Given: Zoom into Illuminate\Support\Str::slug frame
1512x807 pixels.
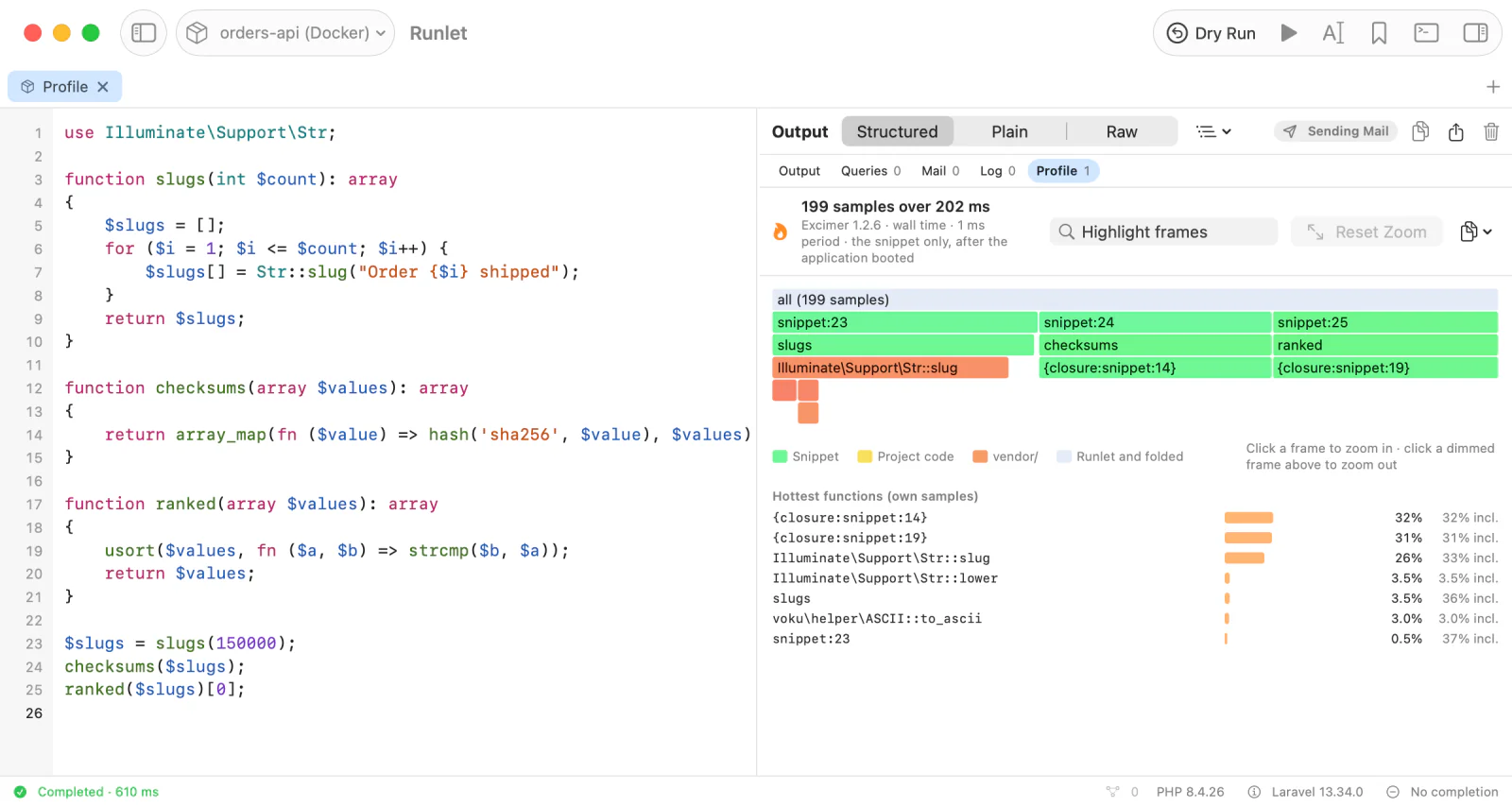Looking at the screenshot, I should coord(890,368).
